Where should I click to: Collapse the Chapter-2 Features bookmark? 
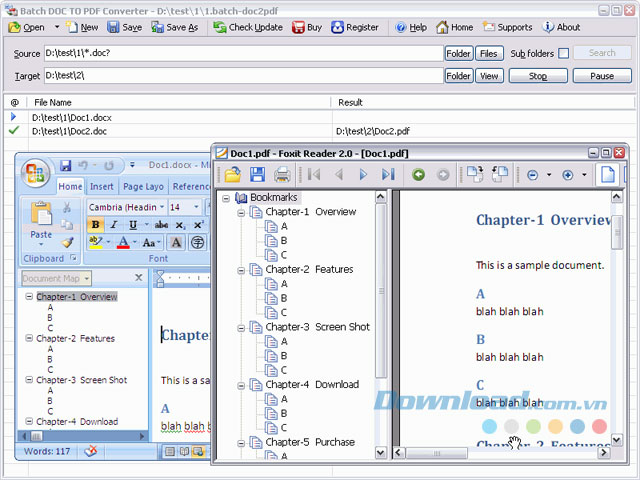241,270
